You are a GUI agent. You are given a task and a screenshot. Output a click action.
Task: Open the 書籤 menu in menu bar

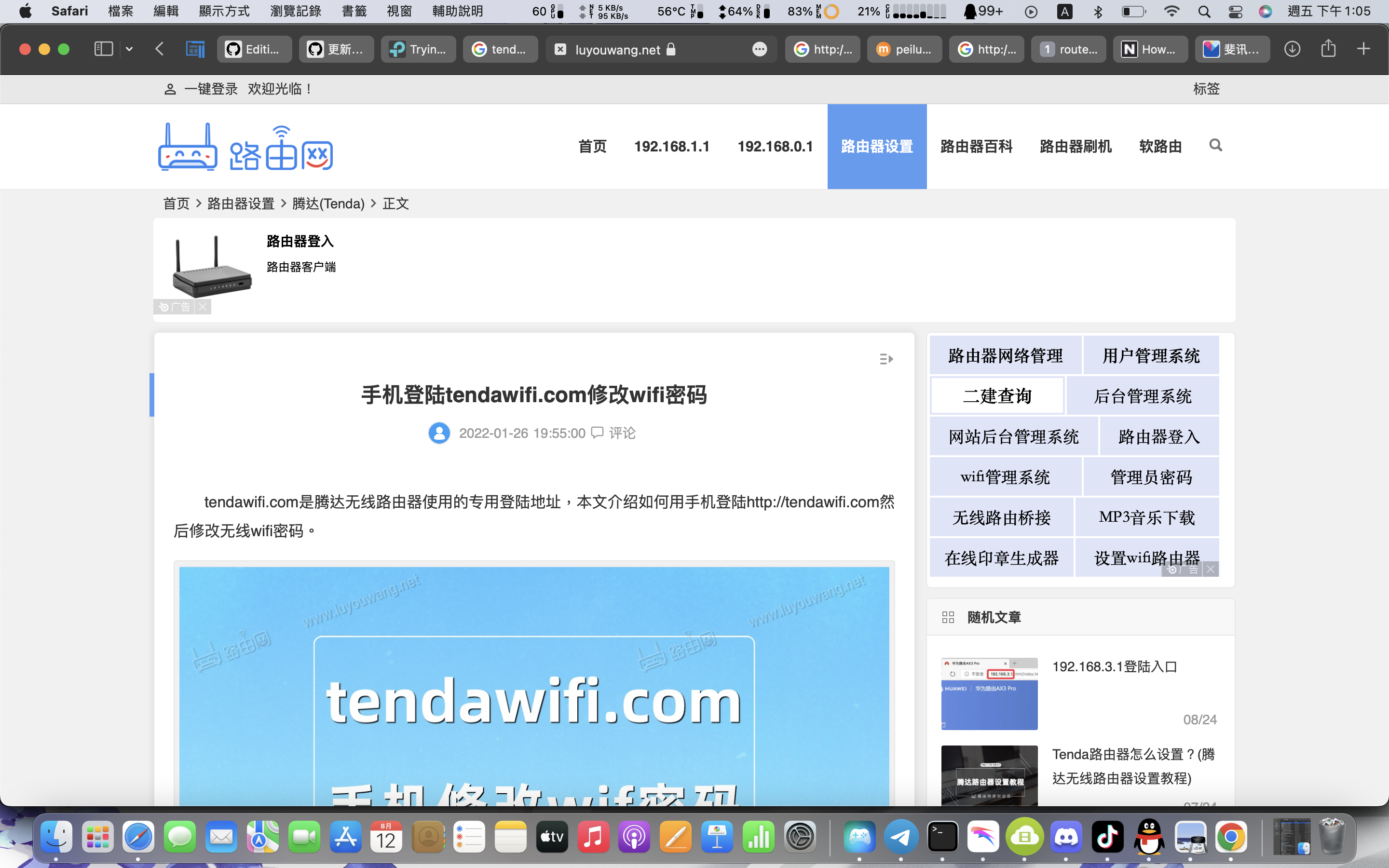point(354,11)
